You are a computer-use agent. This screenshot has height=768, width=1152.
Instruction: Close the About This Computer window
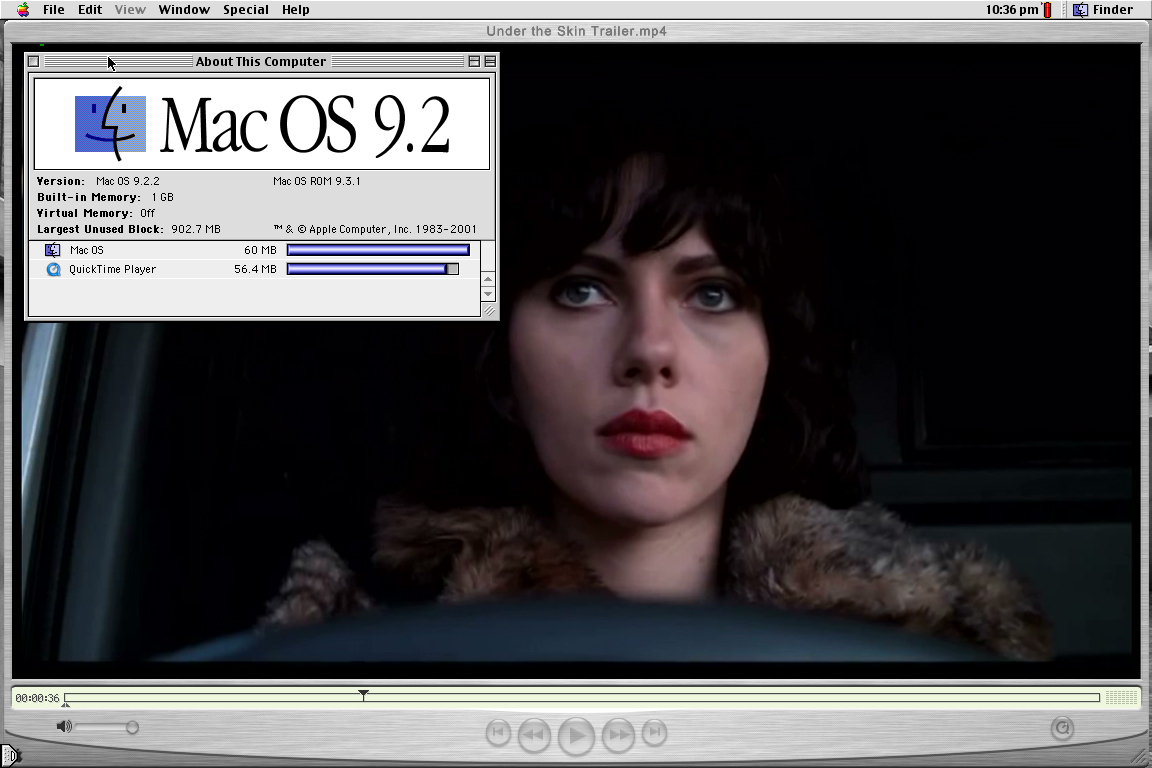[x=34, y=62]
